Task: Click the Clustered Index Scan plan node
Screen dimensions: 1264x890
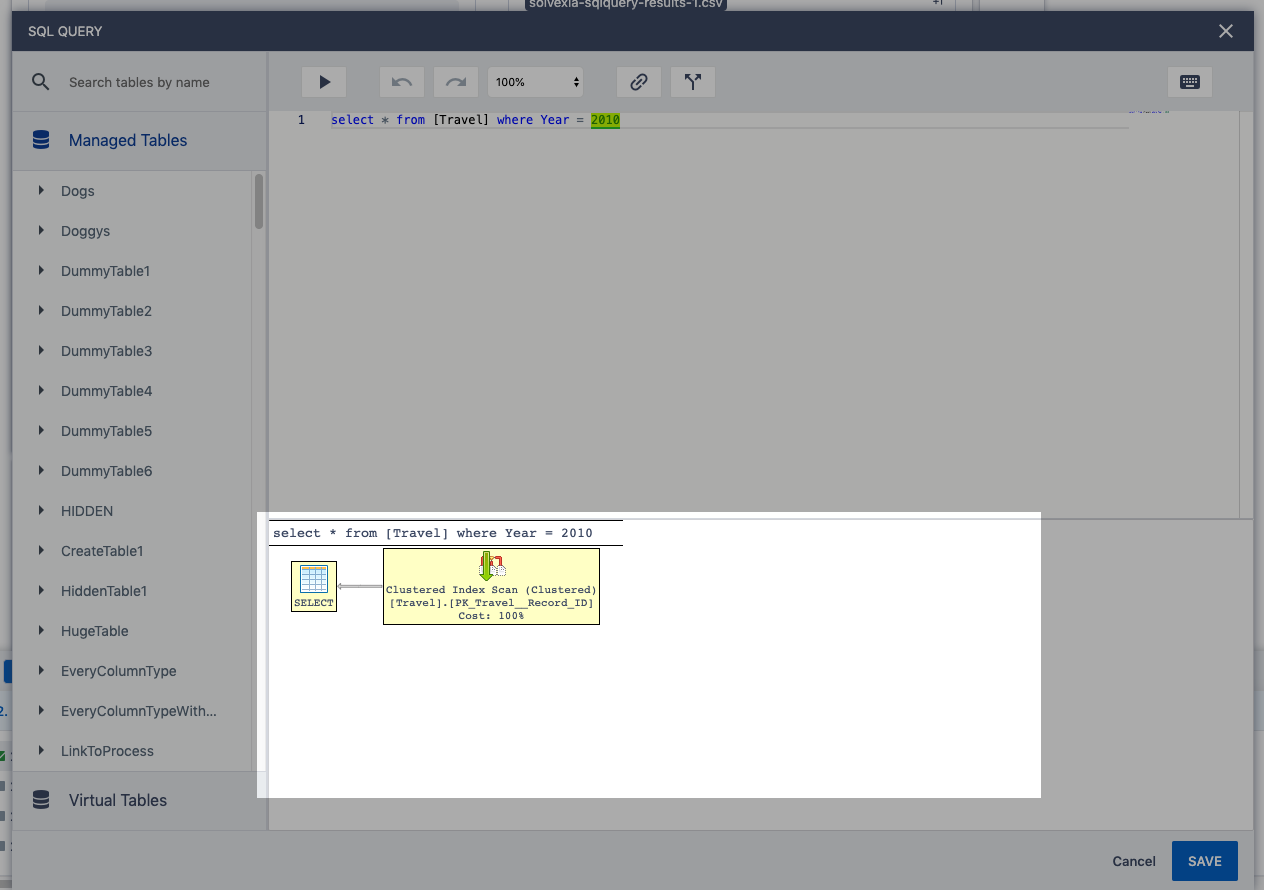Action: pos(491,586)
